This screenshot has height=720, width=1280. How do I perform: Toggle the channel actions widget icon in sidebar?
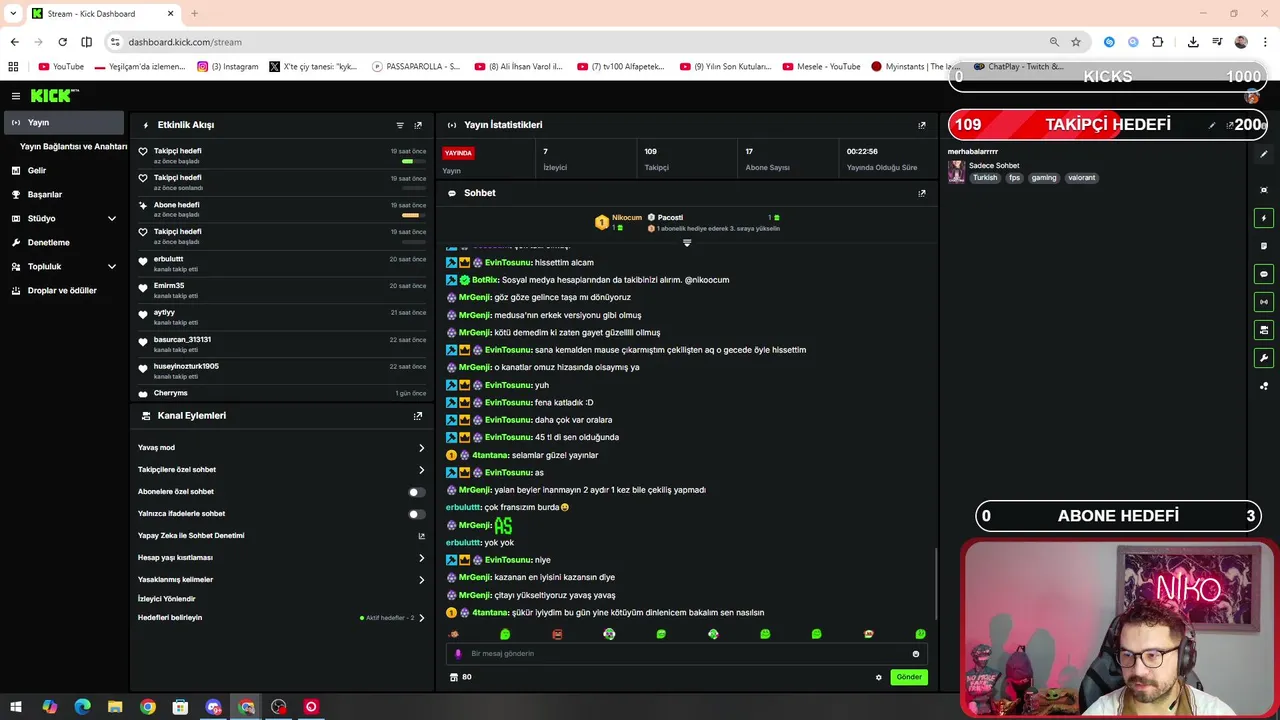(1264, 330)
